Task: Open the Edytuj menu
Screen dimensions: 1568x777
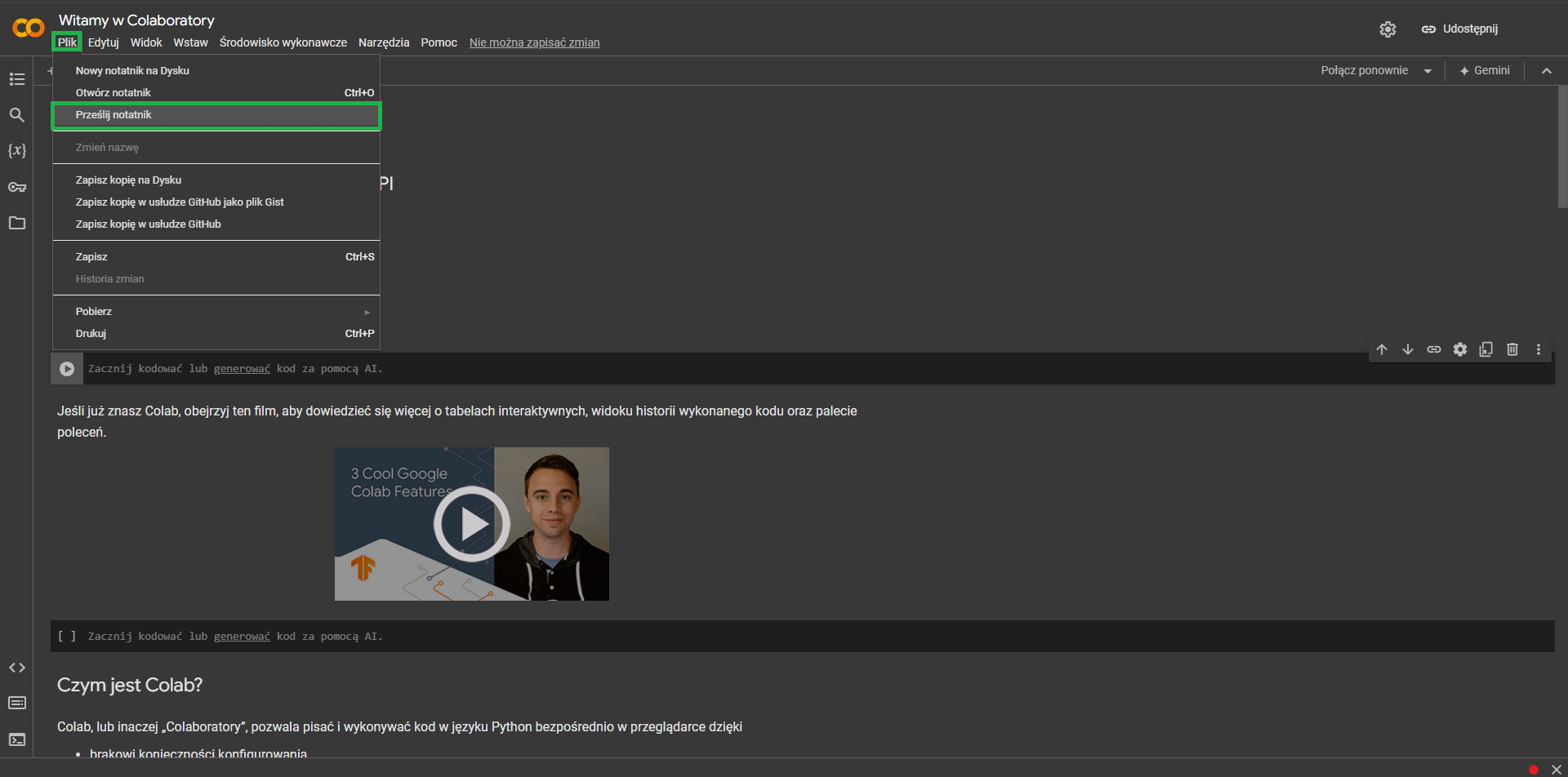Action: pos(104,42)
